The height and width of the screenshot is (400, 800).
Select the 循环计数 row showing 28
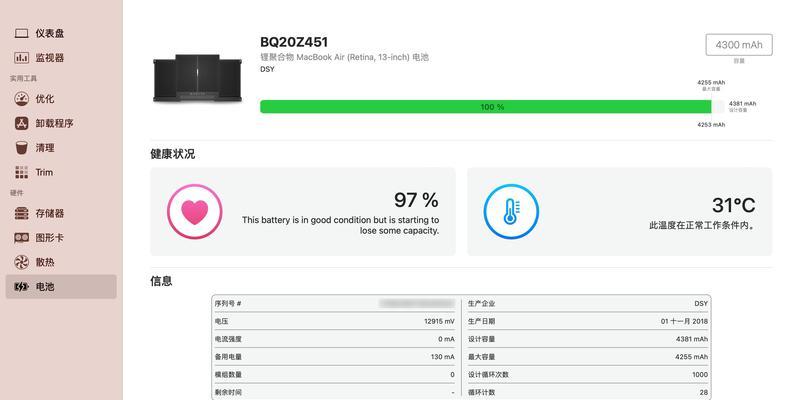[588, 392]
